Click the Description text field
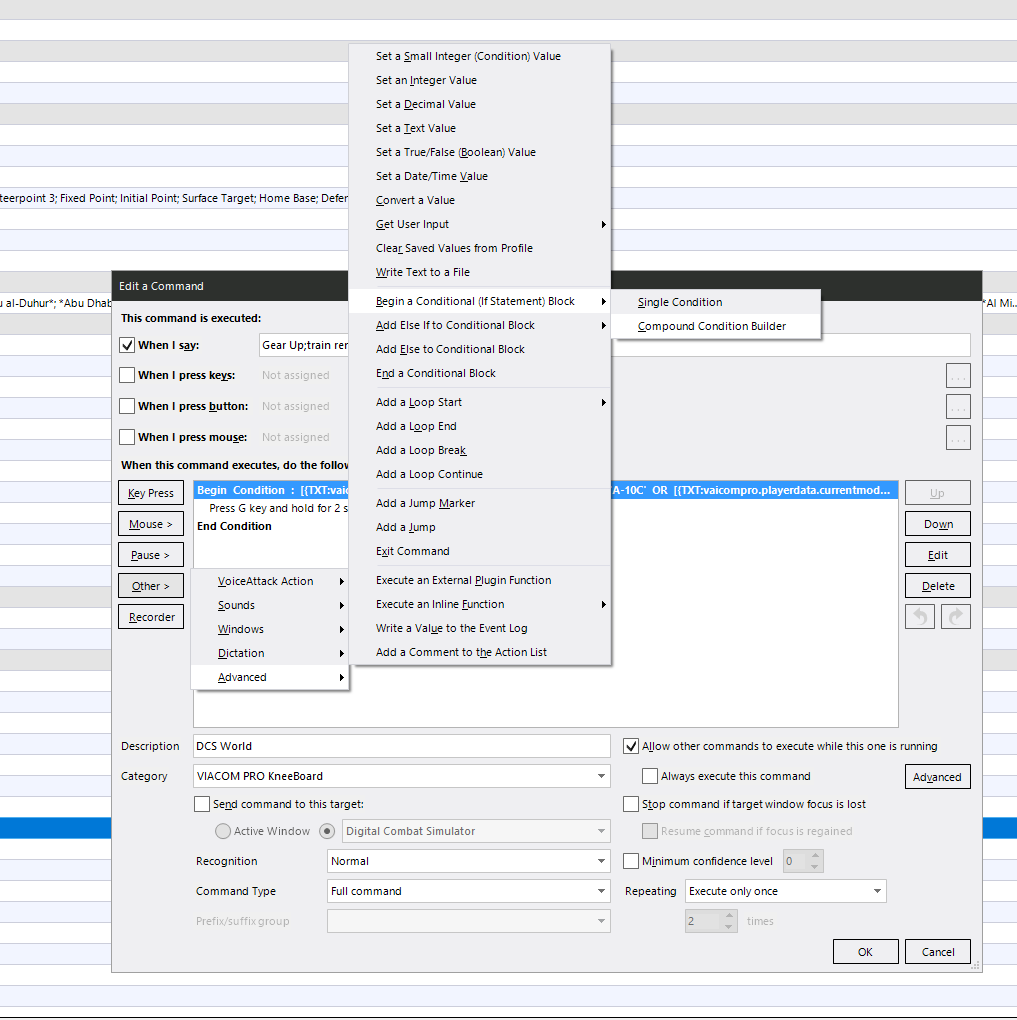The image size is (1017, 1020). (401, 746)
